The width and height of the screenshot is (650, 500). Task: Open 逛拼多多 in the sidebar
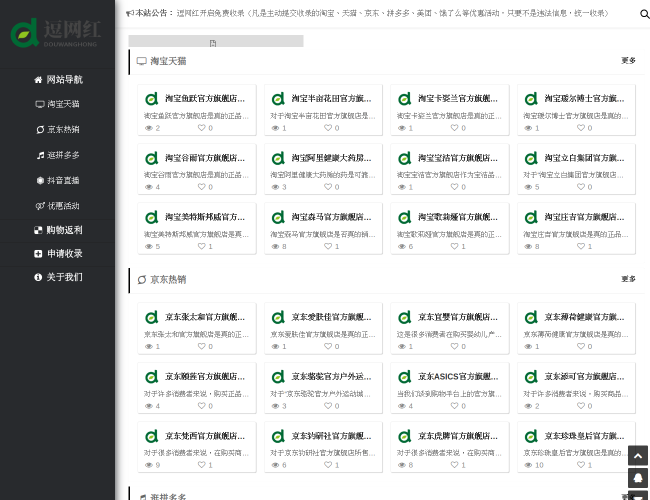click(x=57, y=155)
